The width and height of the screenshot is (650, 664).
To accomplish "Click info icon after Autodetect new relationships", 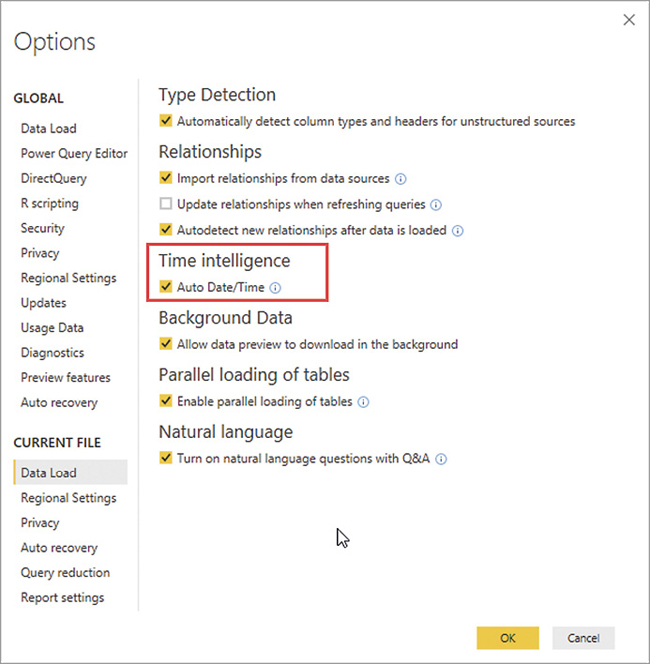I will 457,231.
